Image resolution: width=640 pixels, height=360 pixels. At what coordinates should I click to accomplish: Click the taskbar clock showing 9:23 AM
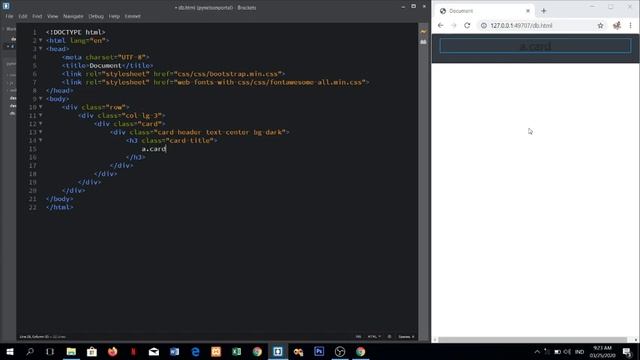[x=602, y=351]
